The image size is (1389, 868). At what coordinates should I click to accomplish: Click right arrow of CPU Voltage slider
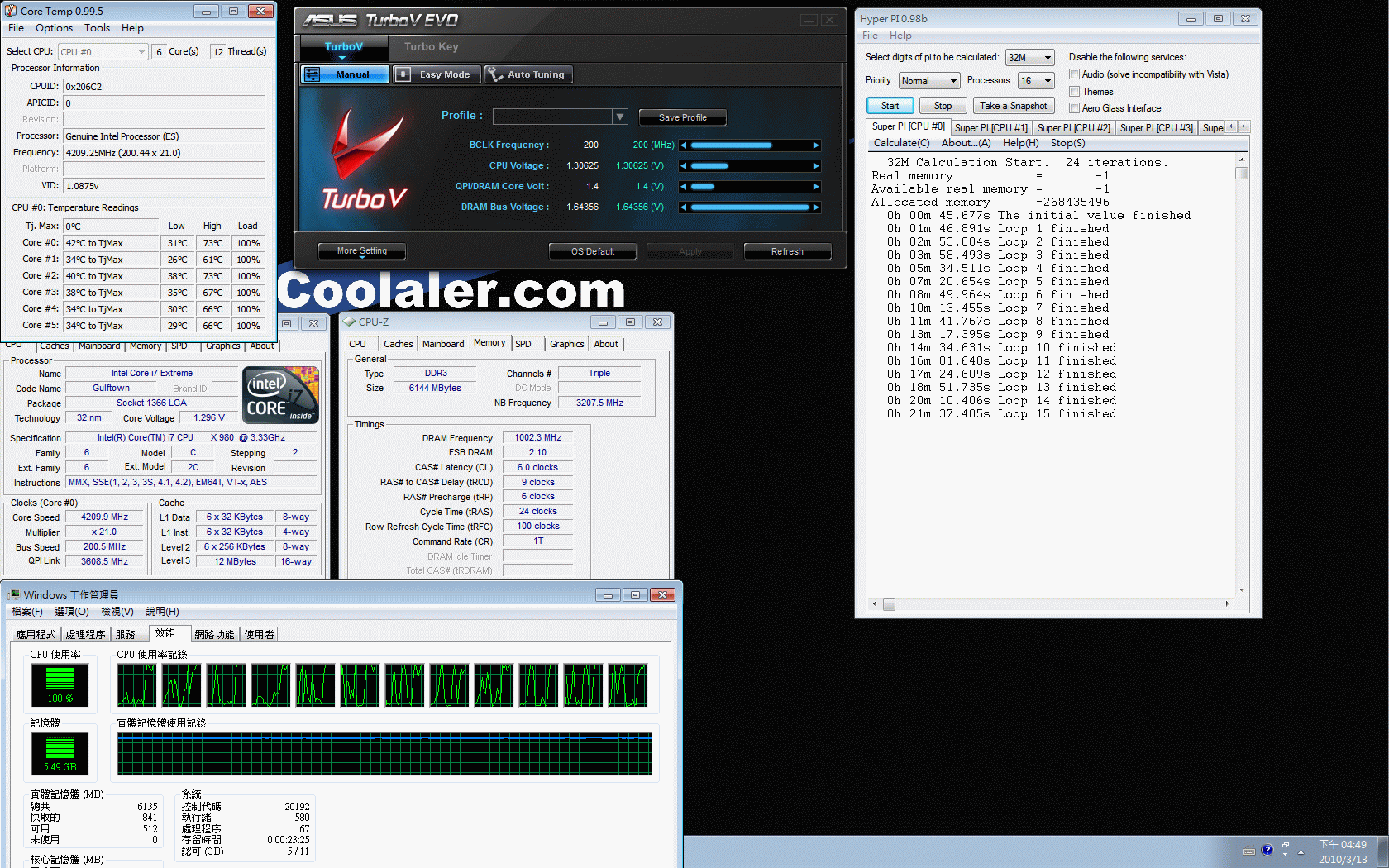(x=816, y=166)
